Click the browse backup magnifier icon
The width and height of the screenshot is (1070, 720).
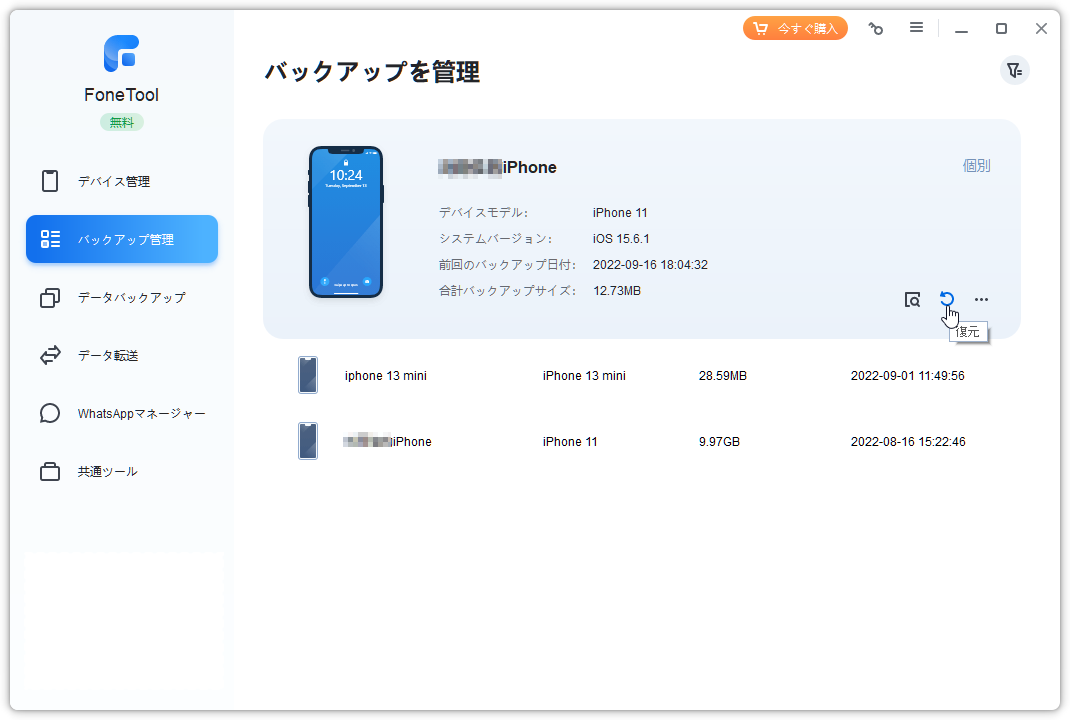[912, 299]
